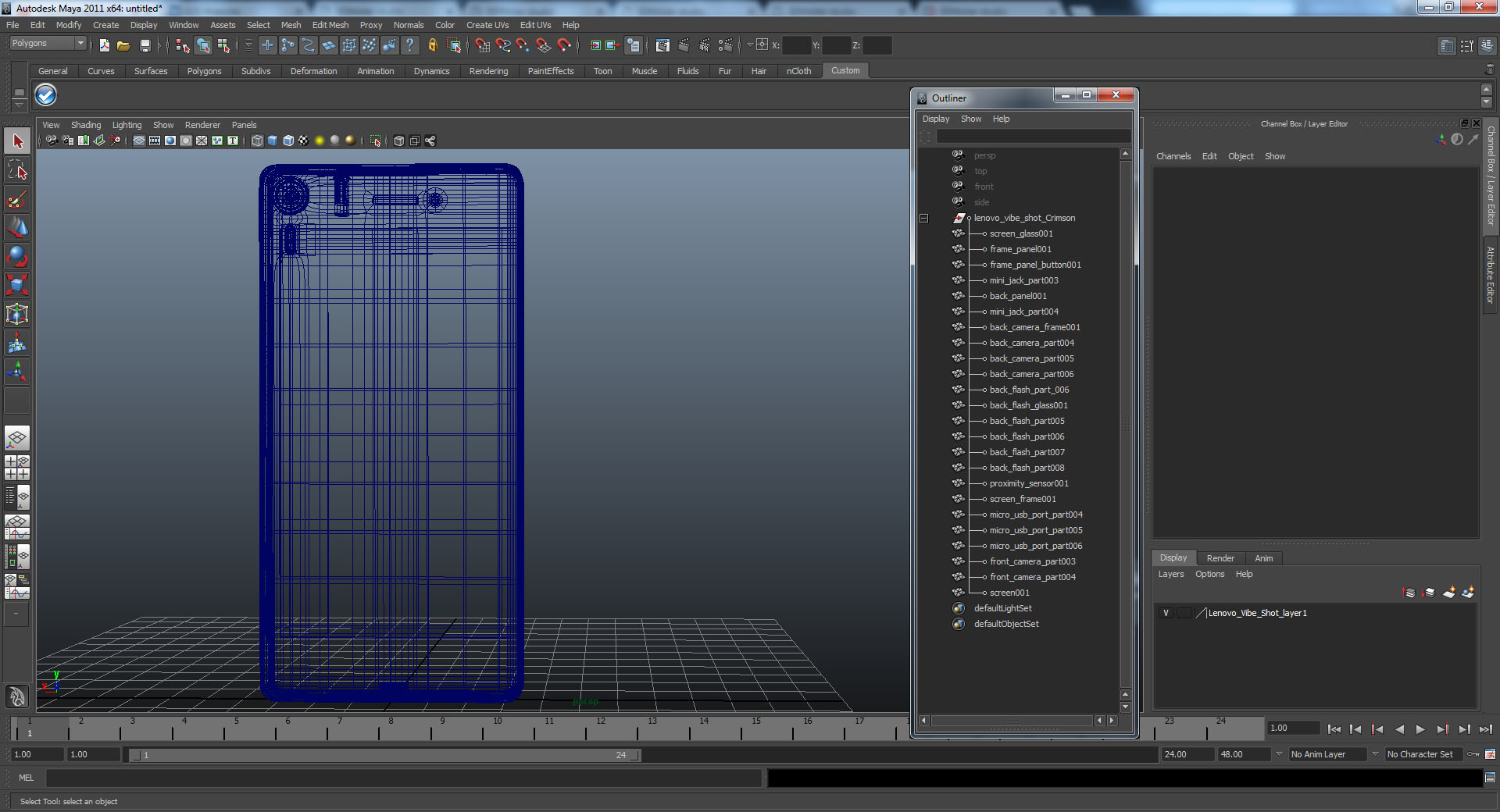Open the Edit Mesh menu

(x=330, y=25)
